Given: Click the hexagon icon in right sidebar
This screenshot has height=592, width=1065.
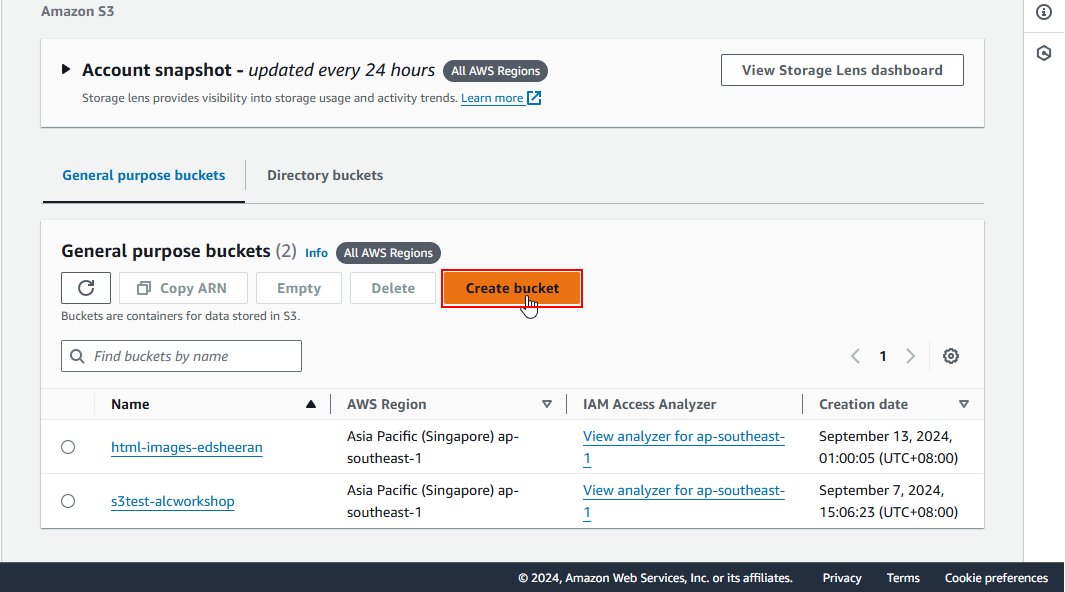Looking at the screenshot, I should (1044, 53).
